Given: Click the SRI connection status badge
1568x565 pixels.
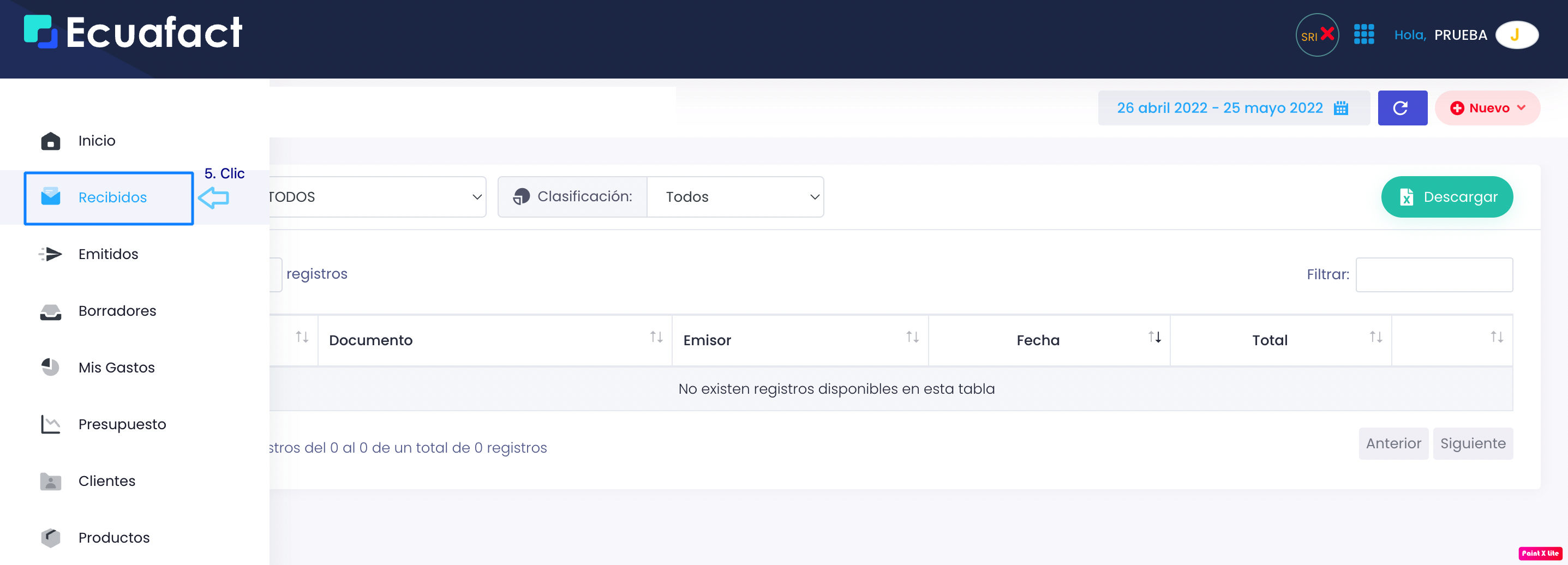Looking at the screenshot, I should click(1316, 35).
